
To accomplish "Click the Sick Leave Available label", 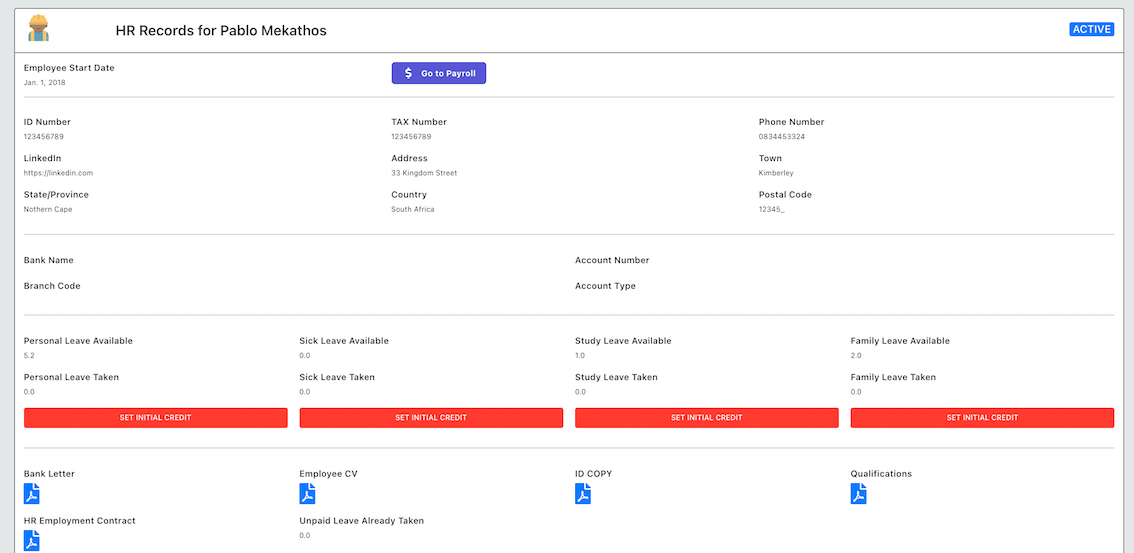I will click(x=344, y=341).
